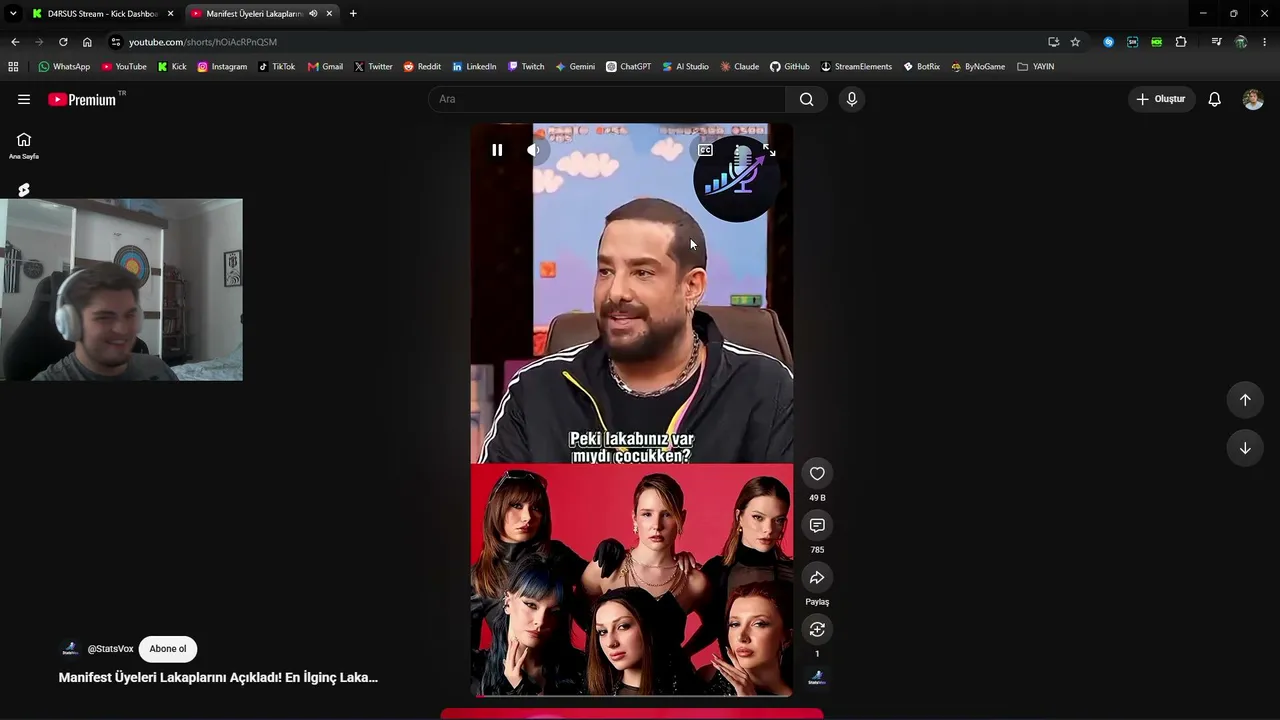Screen dimensions: 1280x720
Task: Open the ChatGPT bookmark
Action: (628, 67)
